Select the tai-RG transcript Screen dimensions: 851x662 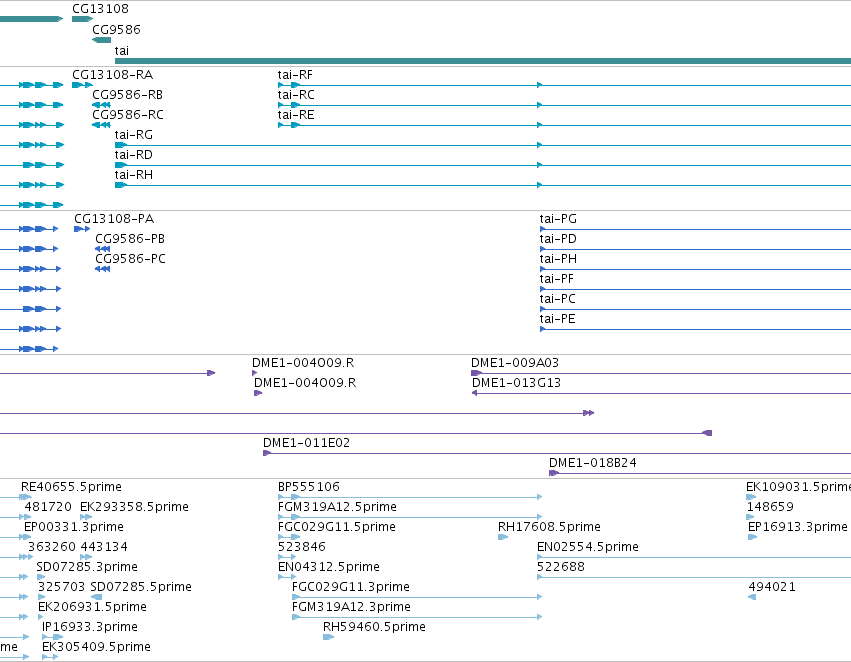[134, 135]
